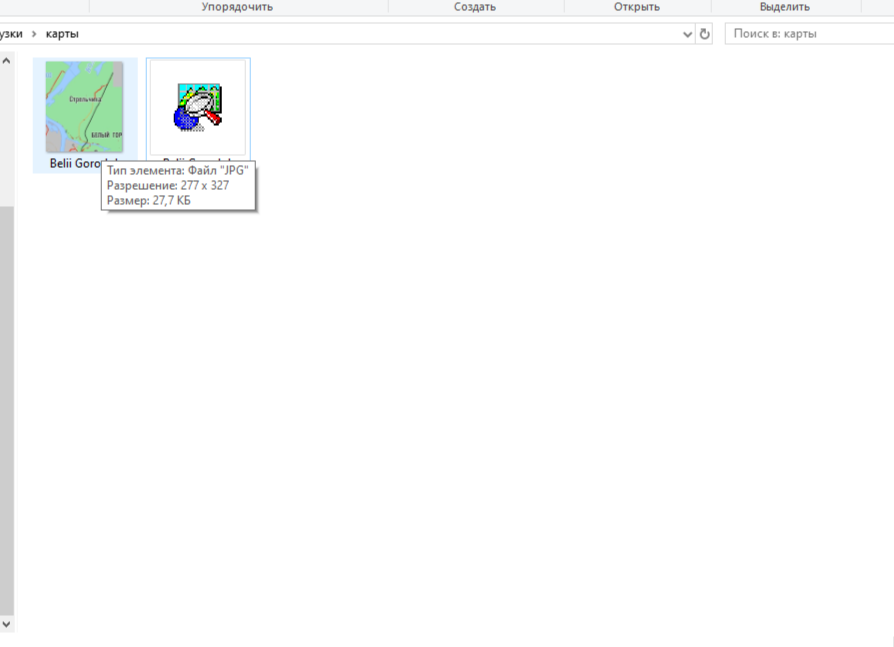Click the navigation pane scrollbar thumb

[6, 400]
